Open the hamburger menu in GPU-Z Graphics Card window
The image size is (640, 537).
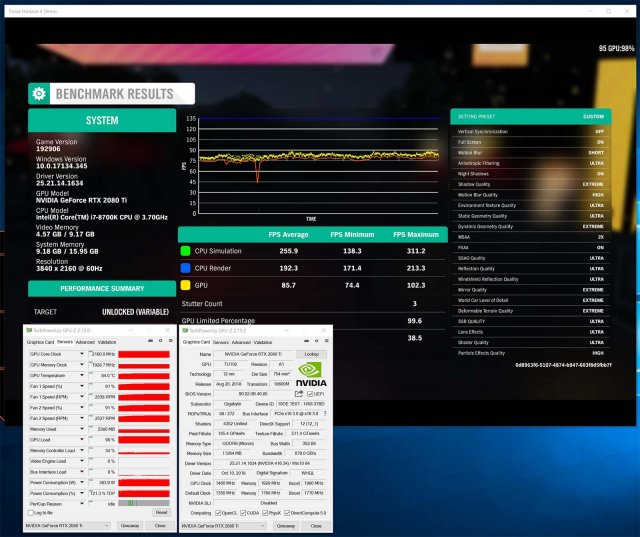coord(326,341)
